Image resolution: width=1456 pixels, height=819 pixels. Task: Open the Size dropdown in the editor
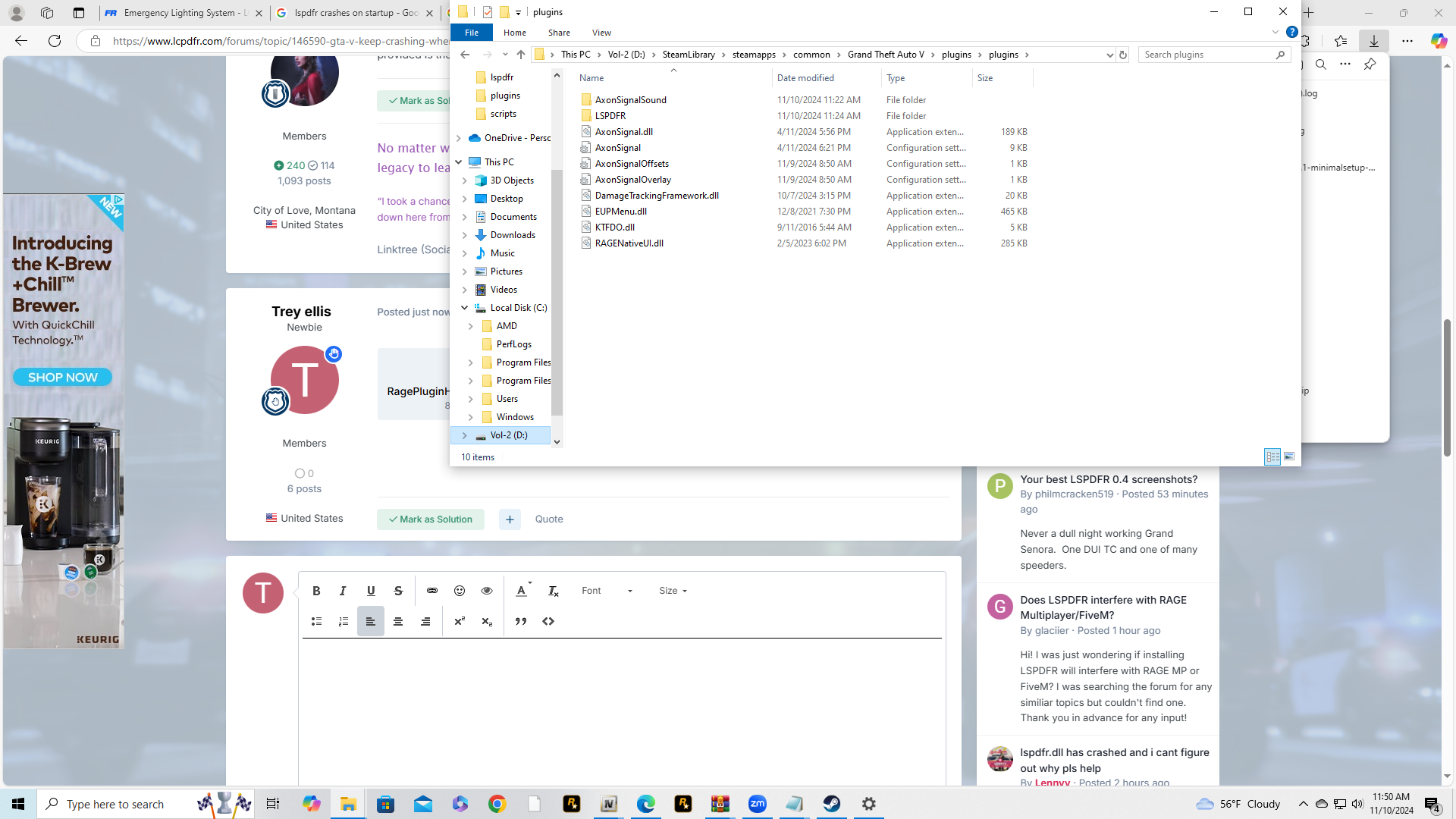click(x=673, y=591)
